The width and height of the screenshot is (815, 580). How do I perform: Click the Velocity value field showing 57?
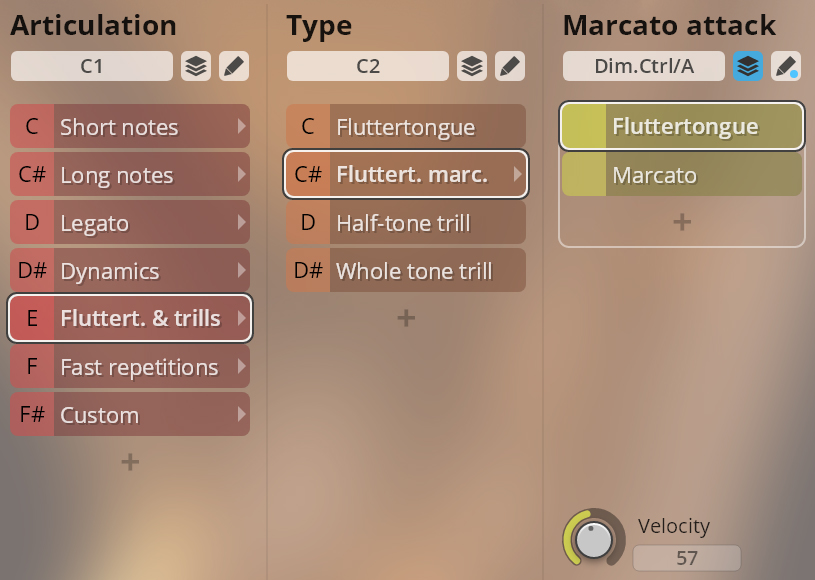pos(687,558)
